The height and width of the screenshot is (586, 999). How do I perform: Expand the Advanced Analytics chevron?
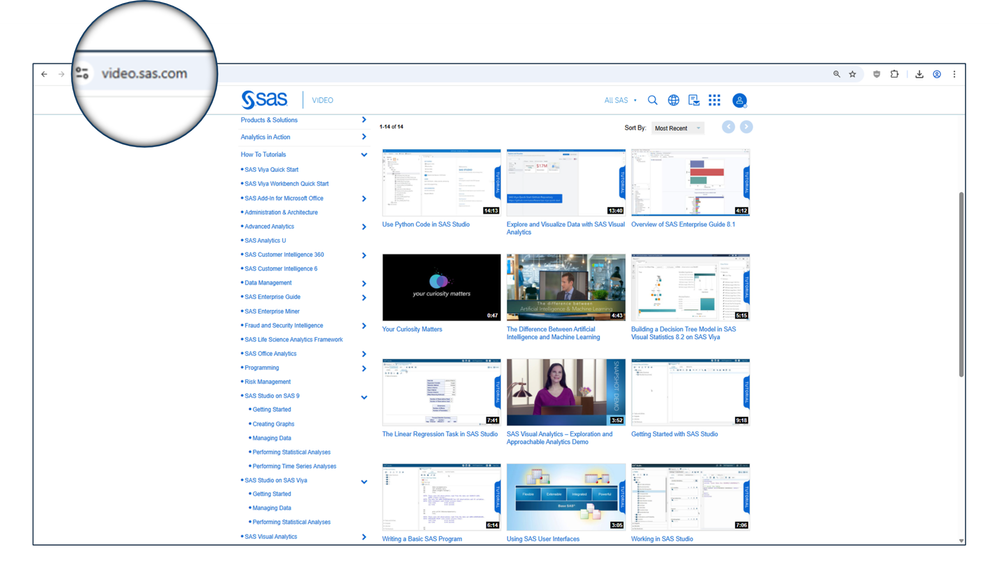pos(364,227)
